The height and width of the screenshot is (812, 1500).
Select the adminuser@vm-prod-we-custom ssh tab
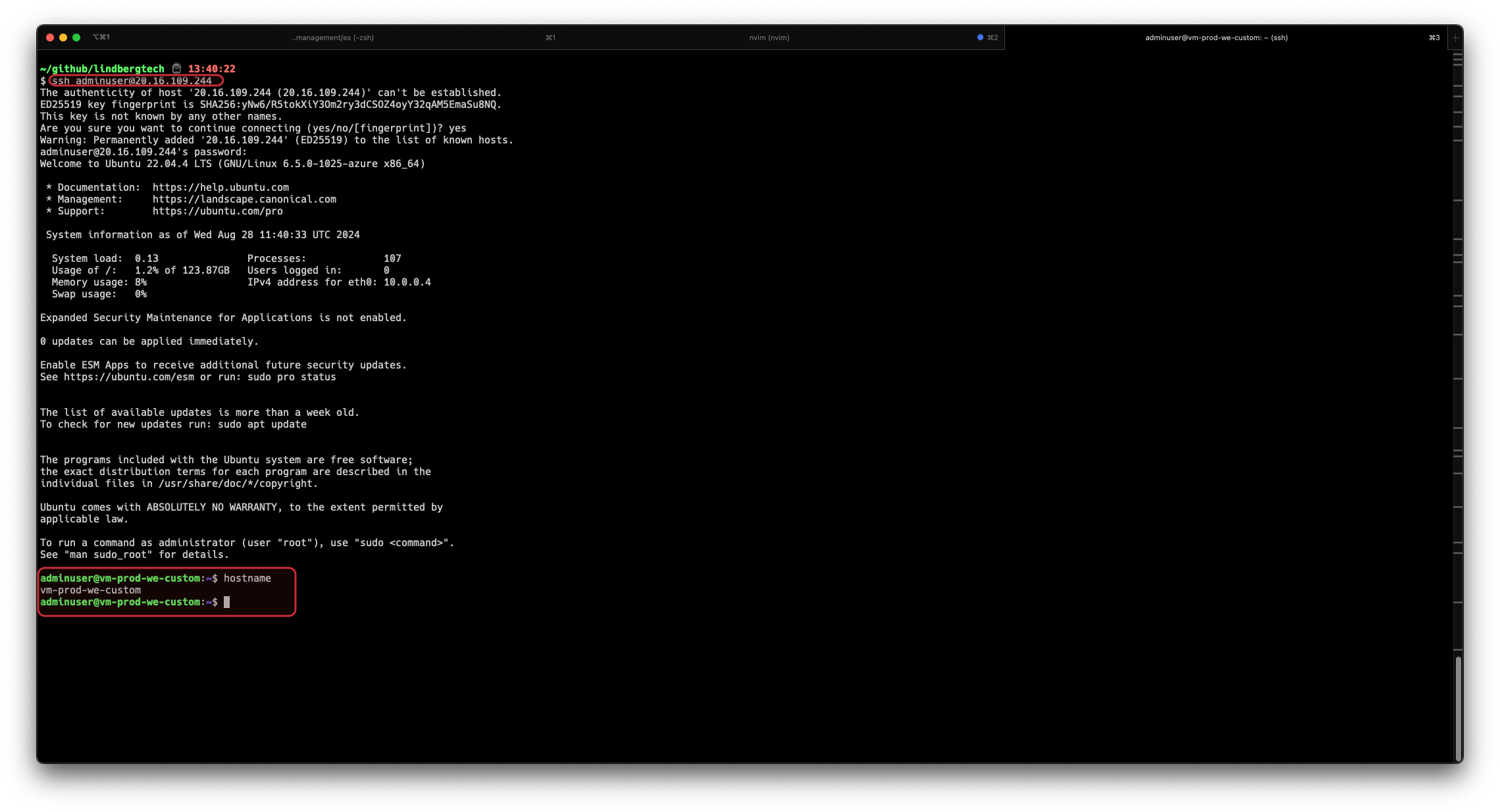pos(1216,38)
